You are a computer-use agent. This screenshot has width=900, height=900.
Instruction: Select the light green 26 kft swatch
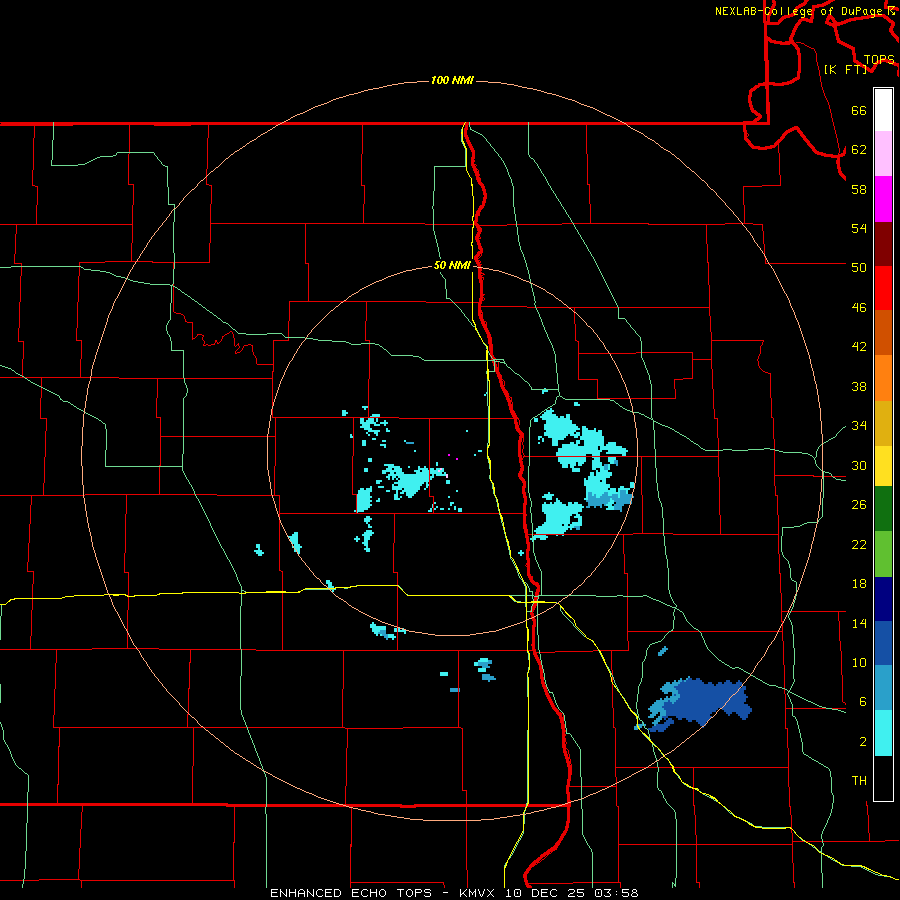(x=883, y=554)
